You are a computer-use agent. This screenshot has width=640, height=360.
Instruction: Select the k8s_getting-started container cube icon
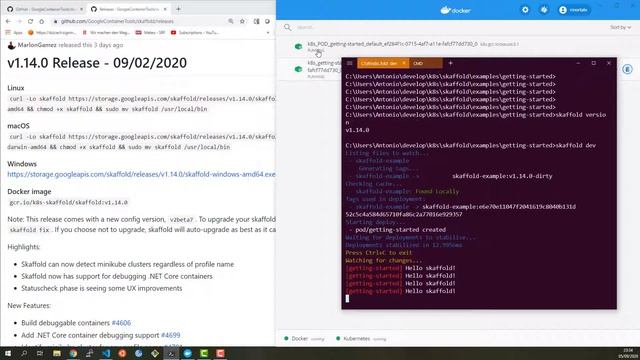tap(298, 69)
